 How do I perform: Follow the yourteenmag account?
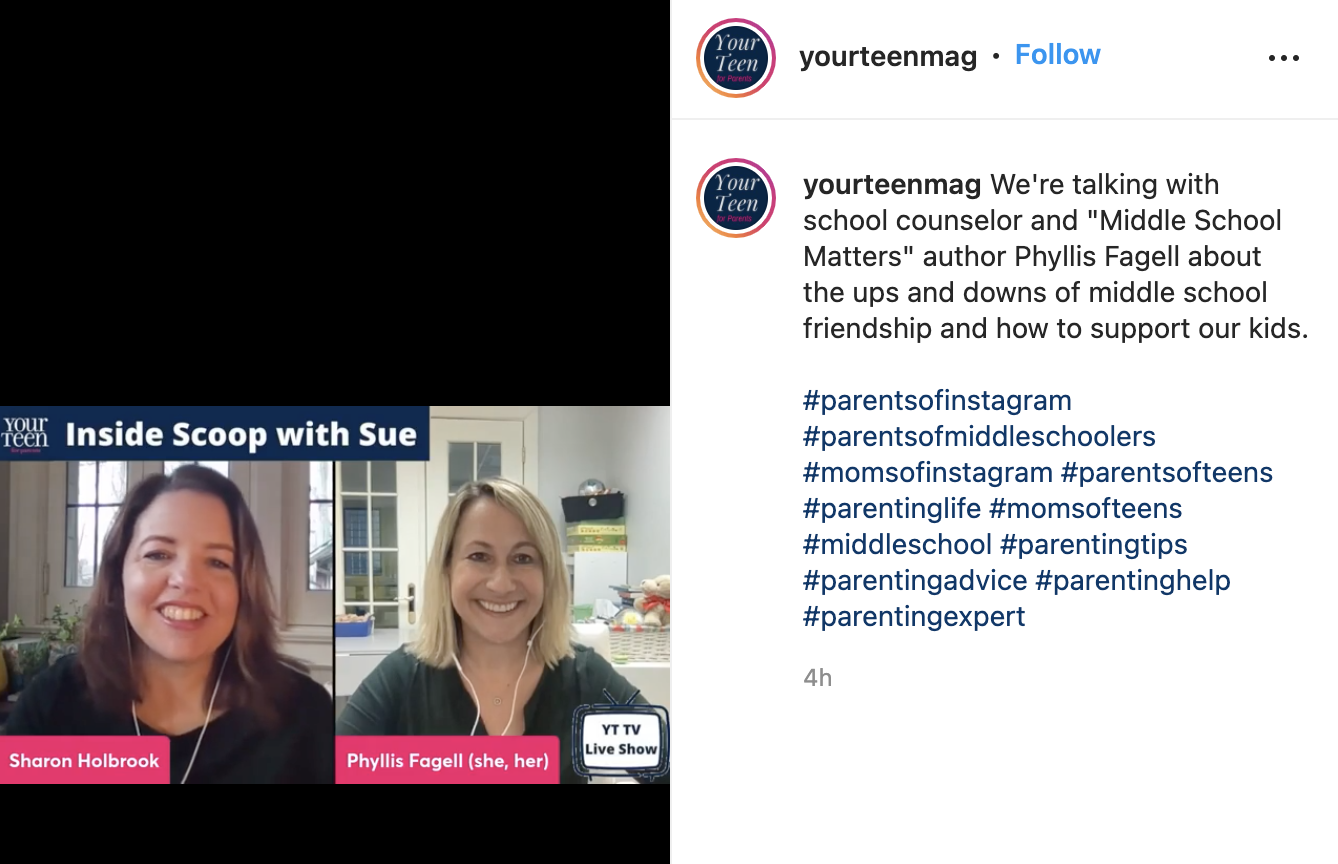click(1057, 55)
